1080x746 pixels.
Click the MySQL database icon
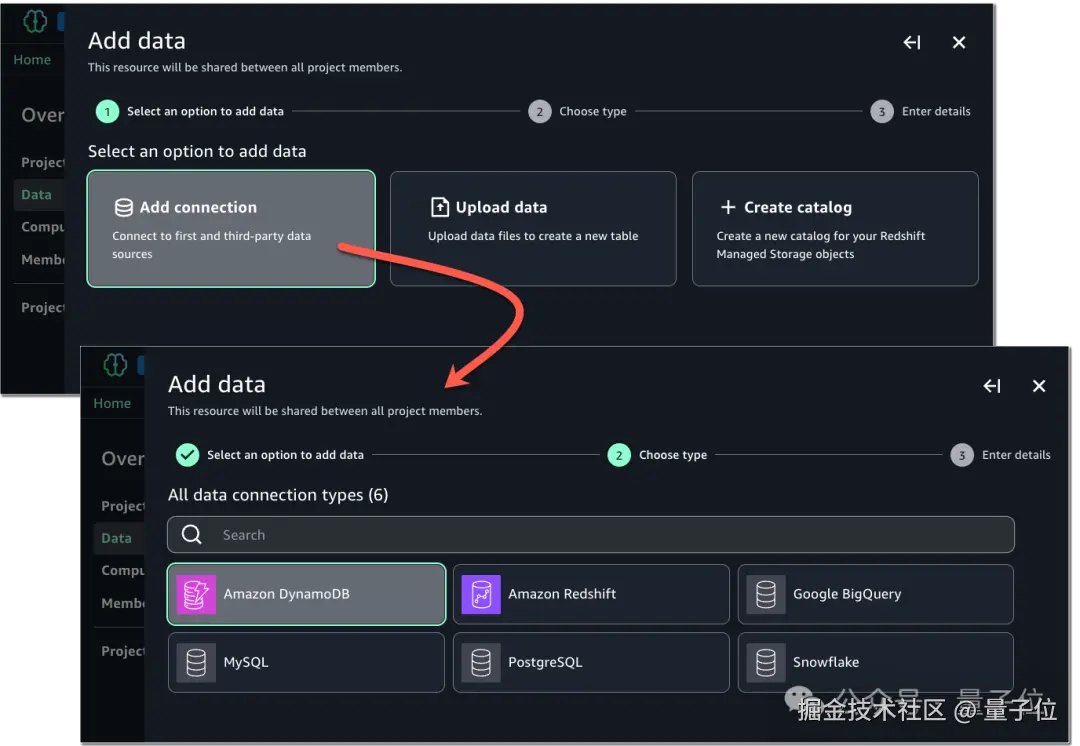tap(196, 662)
